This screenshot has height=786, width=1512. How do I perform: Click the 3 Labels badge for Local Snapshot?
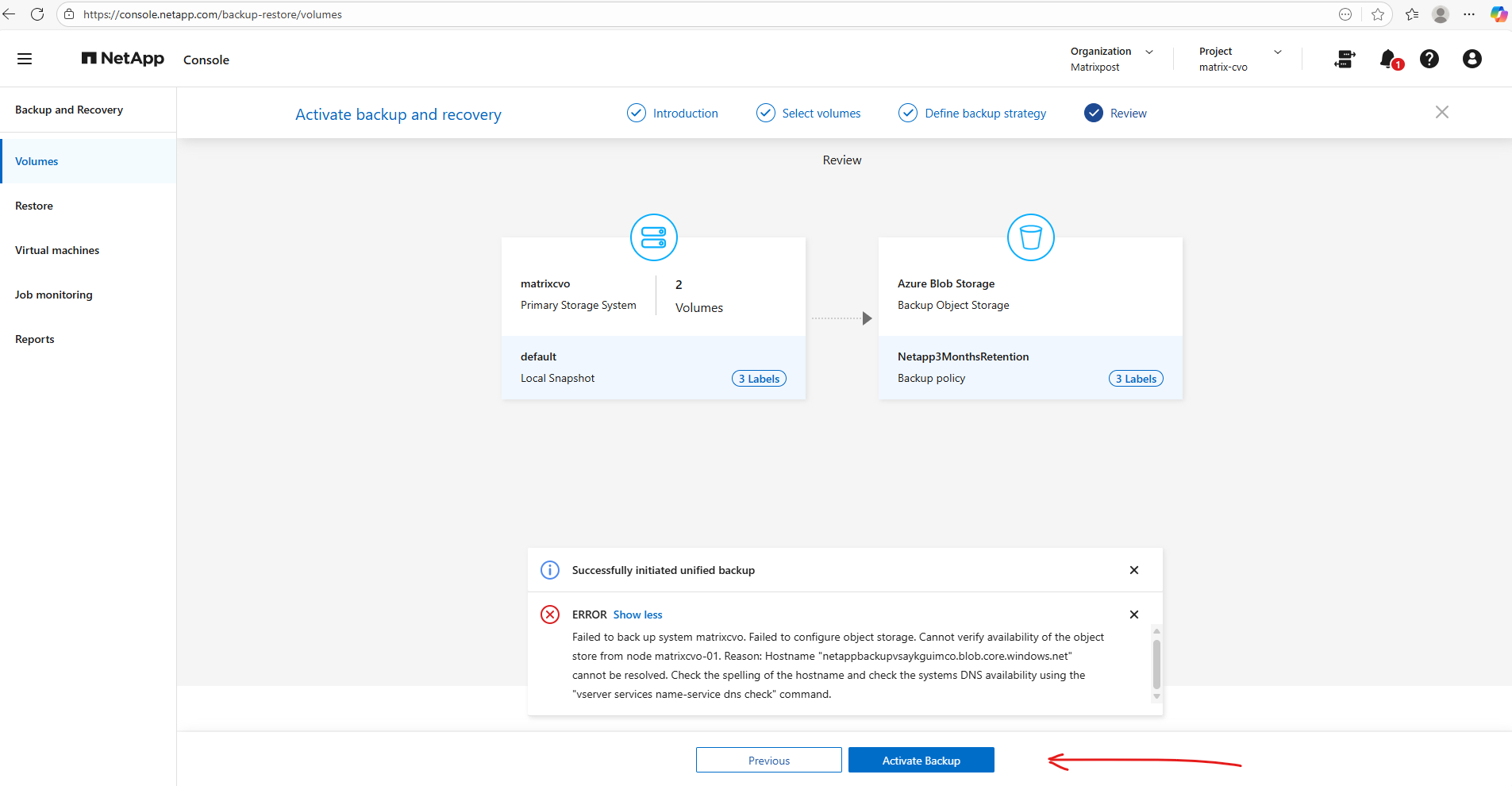(759, 379)
